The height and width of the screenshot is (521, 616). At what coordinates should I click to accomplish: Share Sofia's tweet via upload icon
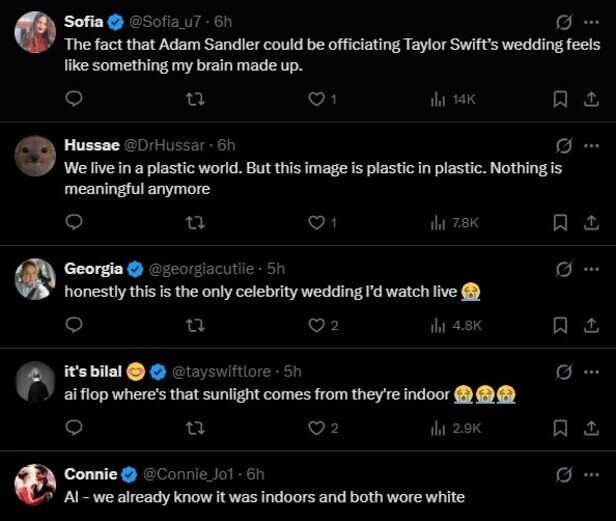(x=591, y=99)
